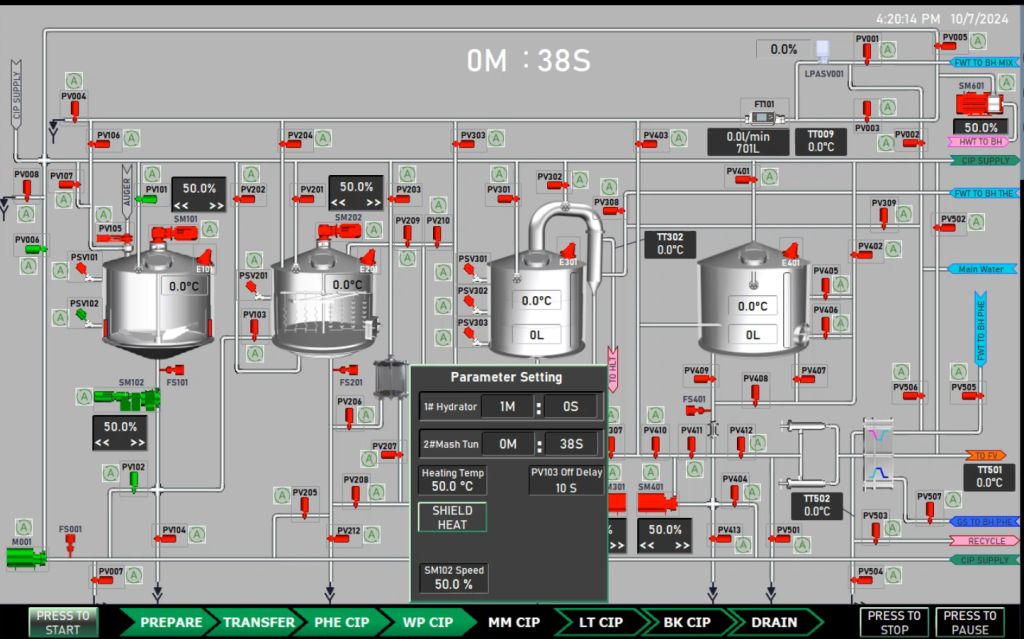Click the green PV006 valve icon
This screenshot has height=639, width=1024.
point(35,249)
